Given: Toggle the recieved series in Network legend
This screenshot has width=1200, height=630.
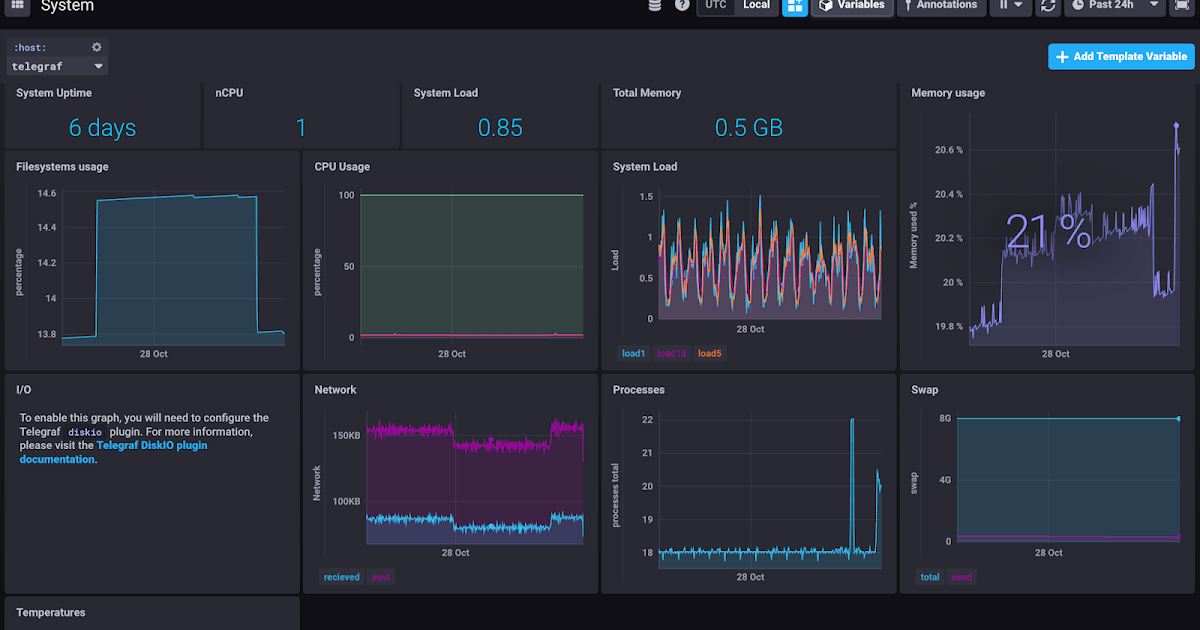Looking at the screenshot, I should click(x=341, y=576).
